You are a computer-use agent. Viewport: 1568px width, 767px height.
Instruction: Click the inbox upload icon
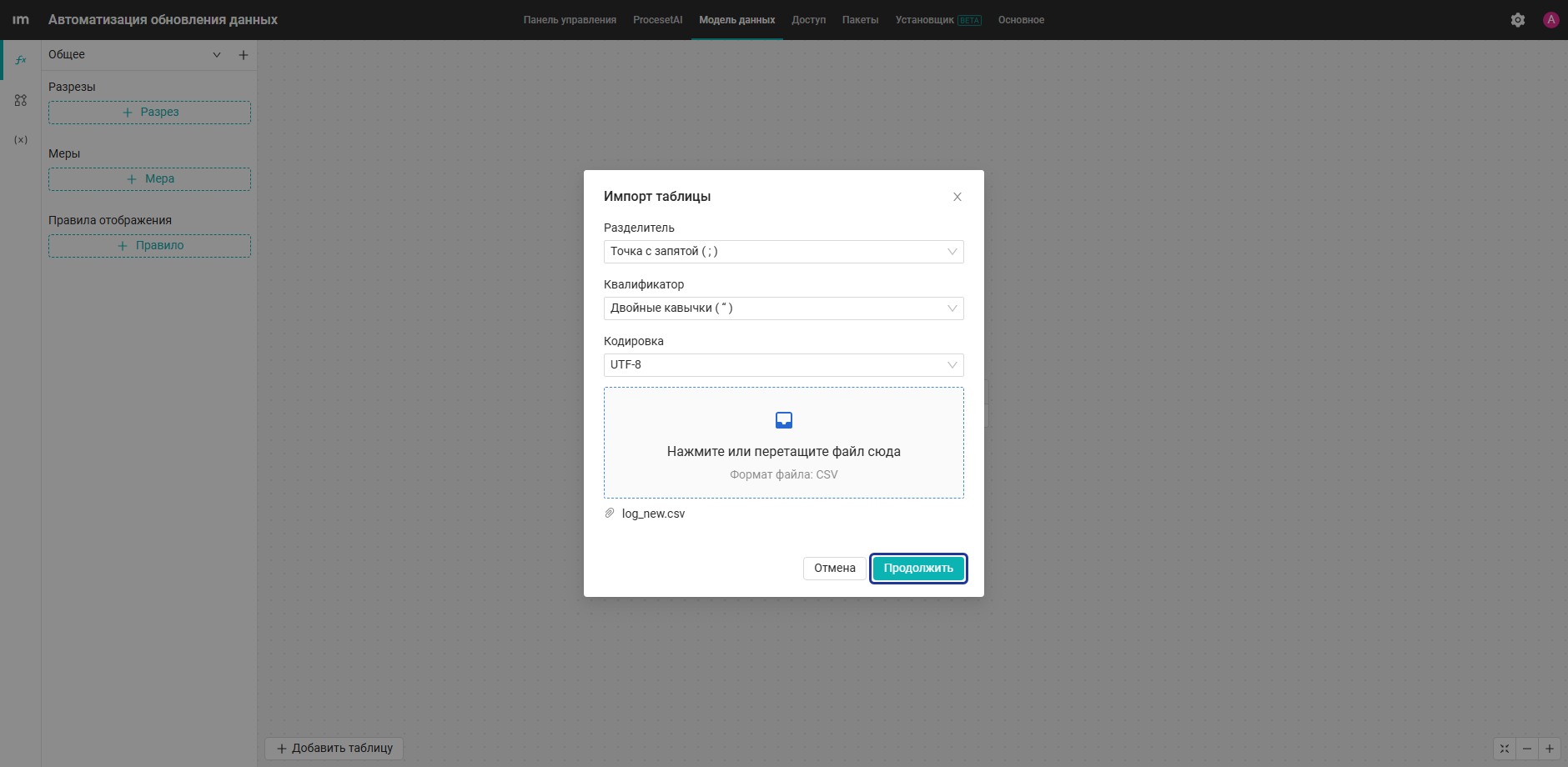pos(784,420)
